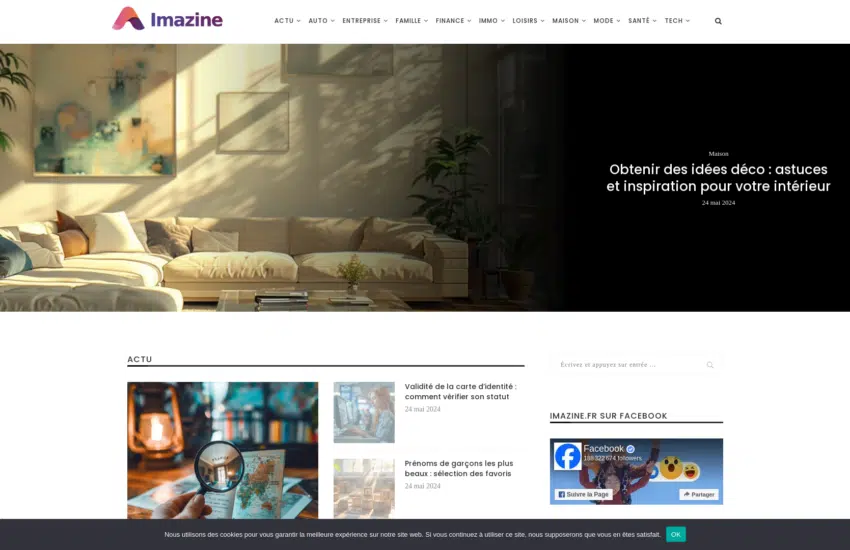Open 'Validité de la carte d'identité' article

pos(460,391)
